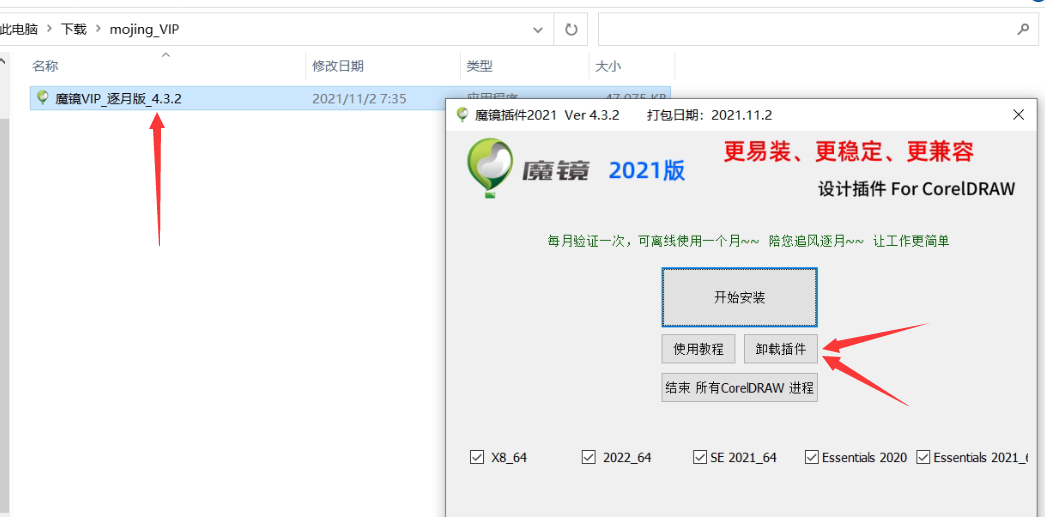This screenshot has width=1045, height=517.
Task: Click the 卸载插件 uninstall button
Action: (x=780, y=349)
